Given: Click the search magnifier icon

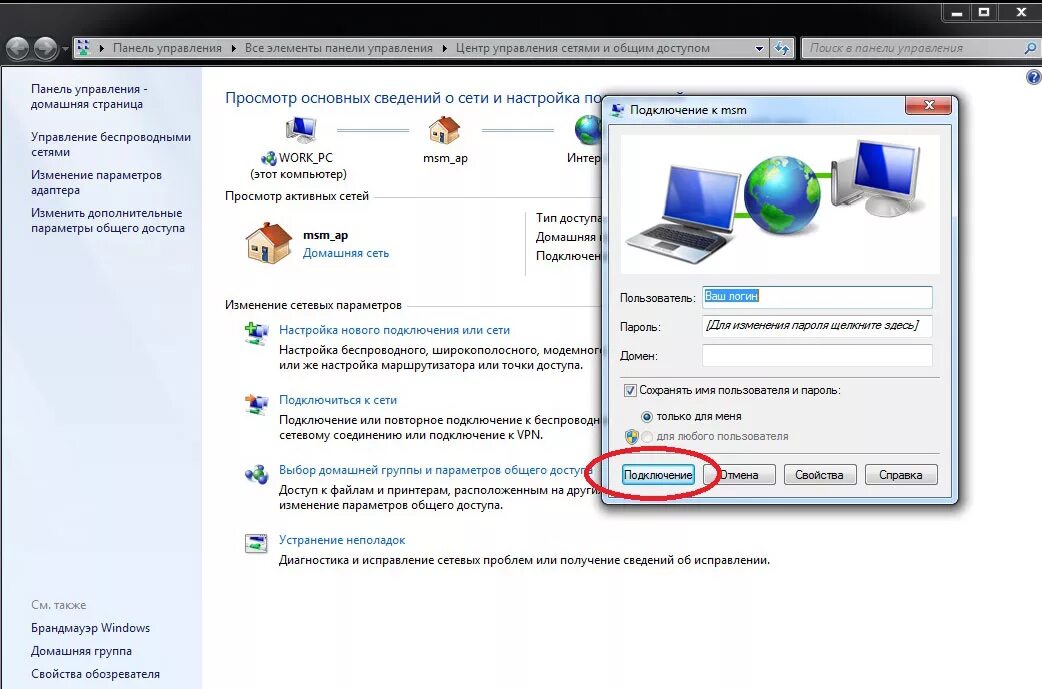Looking at the screenshot, I should (x=1029, y=48).
